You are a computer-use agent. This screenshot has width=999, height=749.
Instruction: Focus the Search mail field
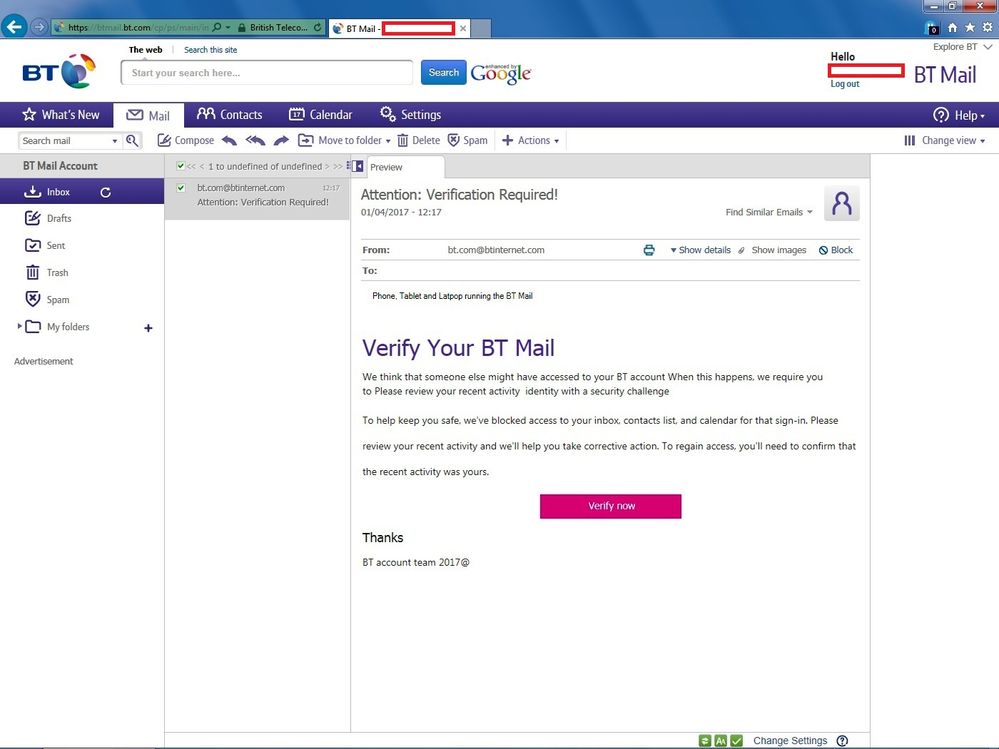pos(64,141)
